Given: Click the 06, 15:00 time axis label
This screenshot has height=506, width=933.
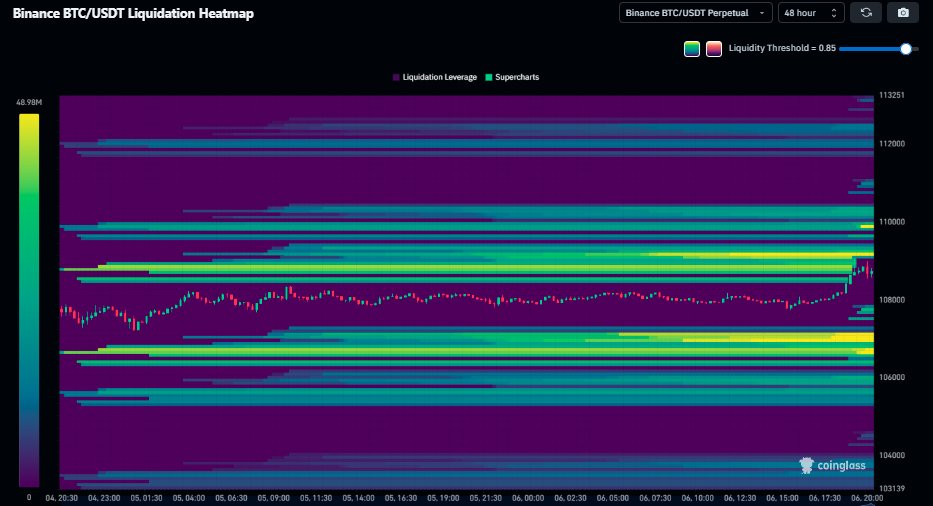Looking at the screenshot, I should (x=782, y=498).
